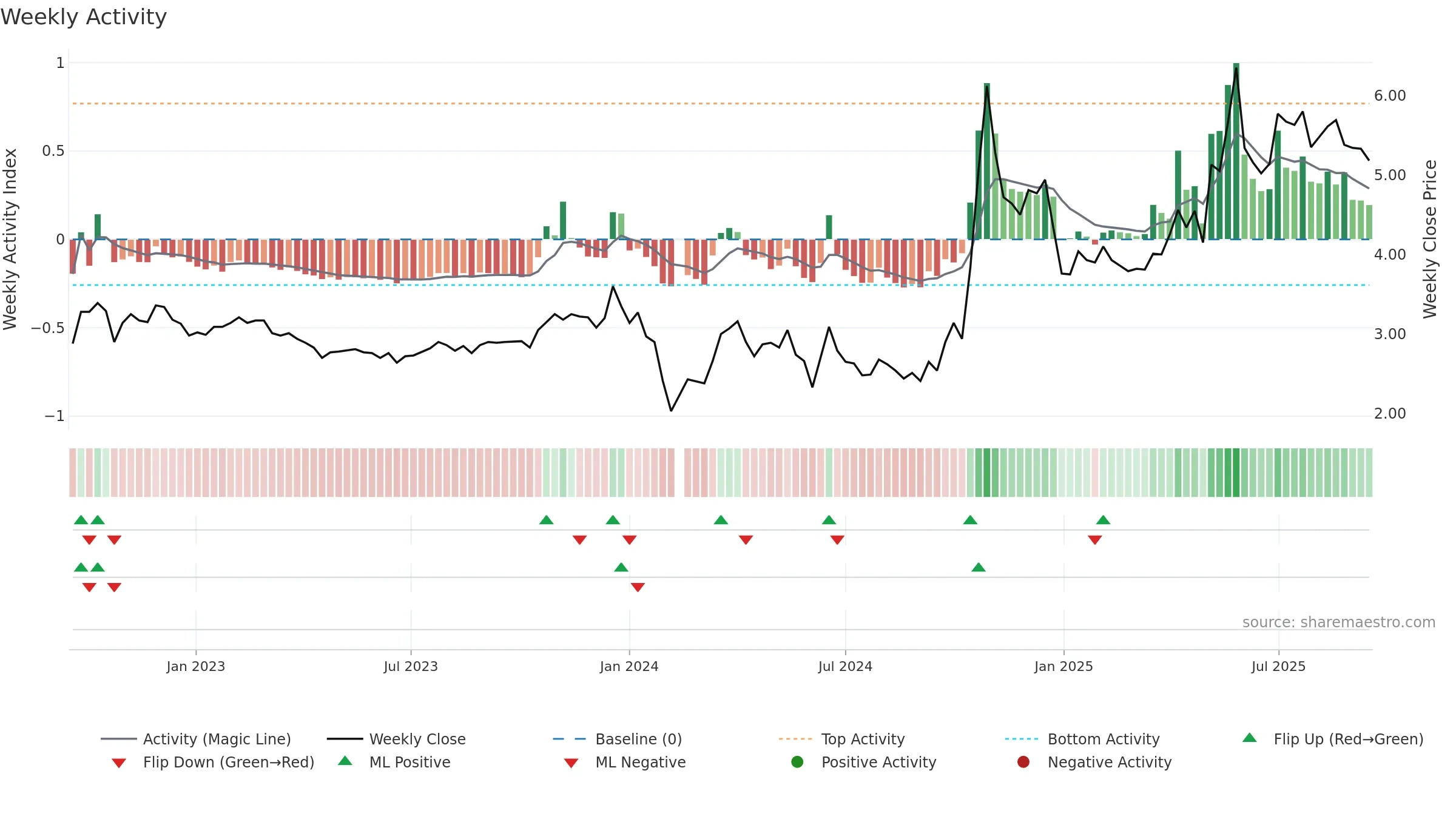Click the Jul 2024 axis label
This screenshot has width=1456, height=819.
845,666
